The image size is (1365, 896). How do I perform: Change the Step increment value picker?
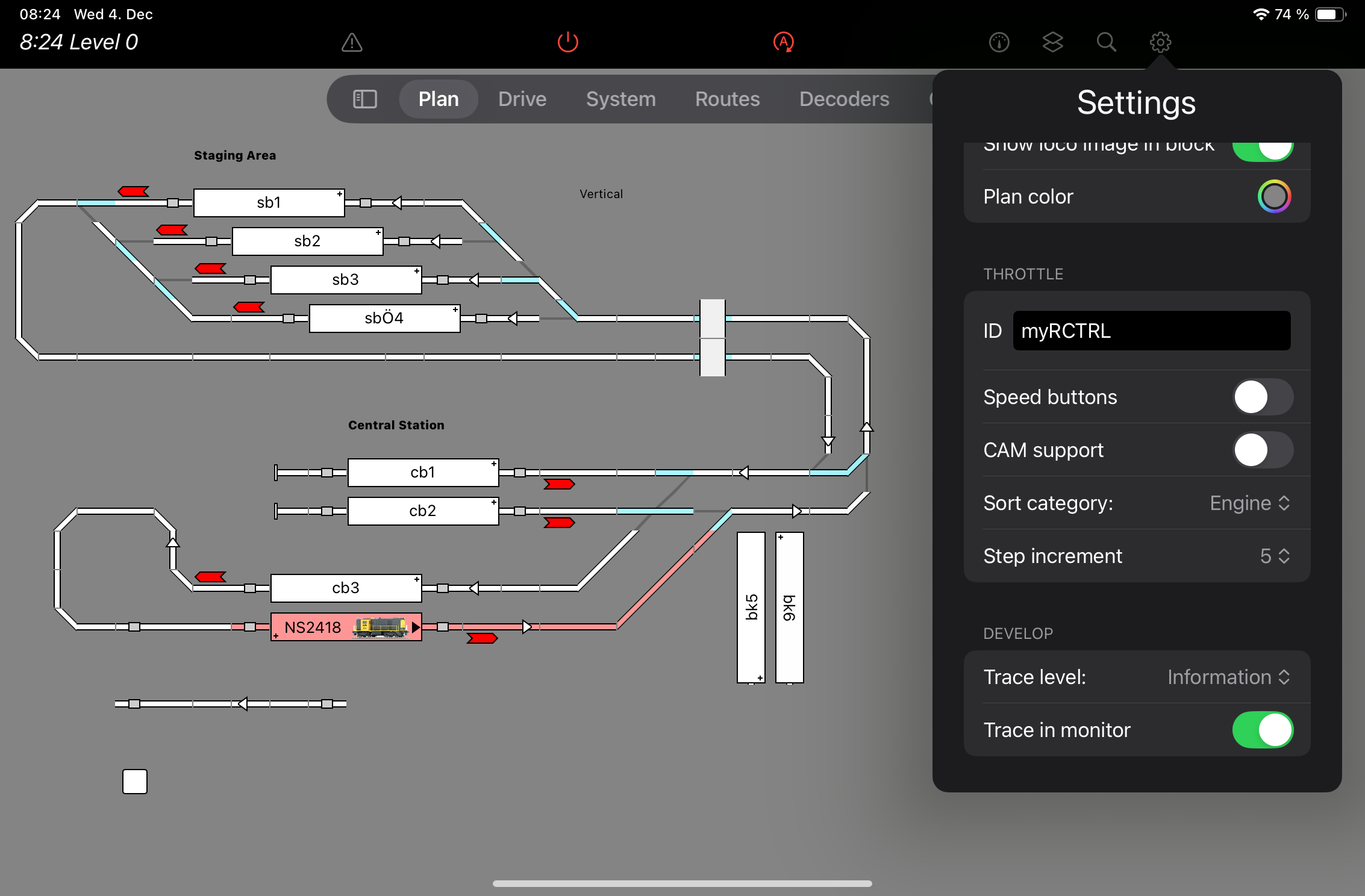tap(1275, 556)
